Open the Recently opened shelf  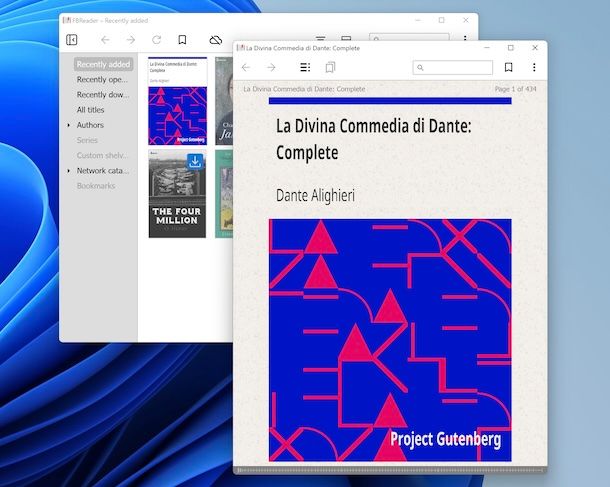(102, 79)
